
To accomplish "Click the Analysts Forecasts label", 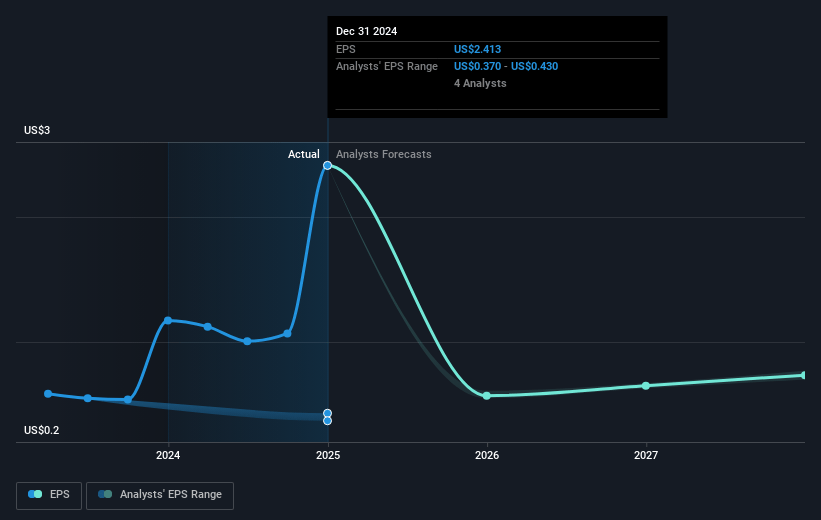I will pyautogui.click(x=384, y=154).
